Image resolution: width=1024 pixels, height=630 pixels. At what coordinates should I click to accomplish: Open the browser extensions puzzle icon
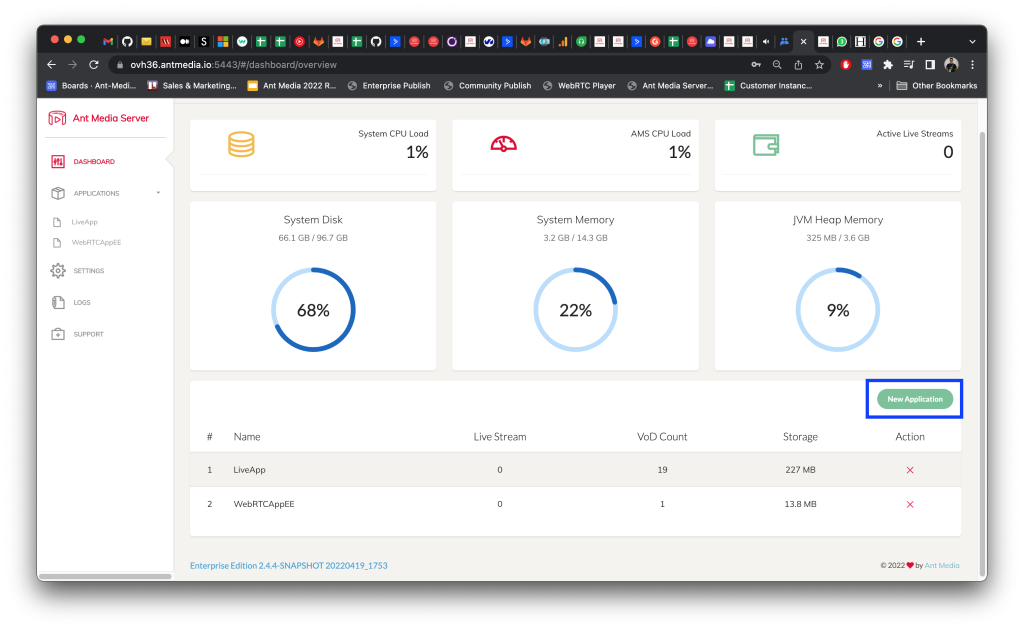click(x=888, y=65)
